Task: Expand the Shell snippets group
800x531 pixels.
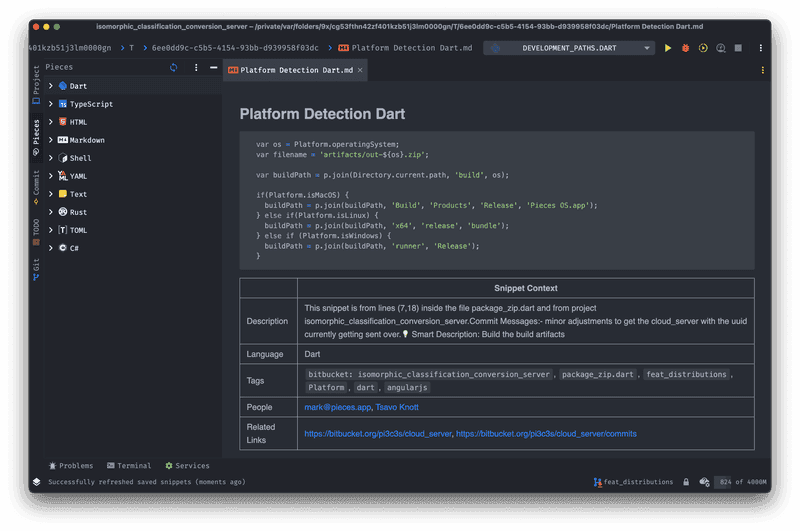Action: coord(51,158)
